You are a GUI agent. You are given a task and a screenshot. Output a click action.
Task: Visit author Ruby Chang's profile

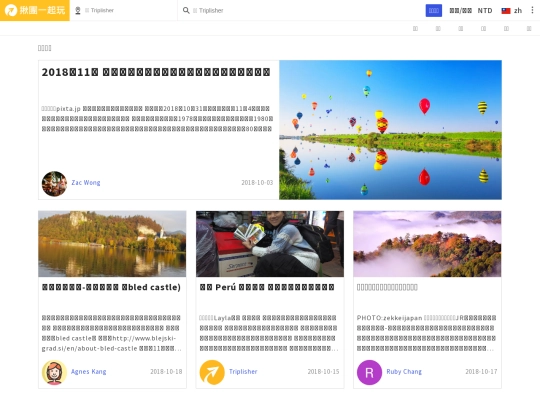[404, 372]
